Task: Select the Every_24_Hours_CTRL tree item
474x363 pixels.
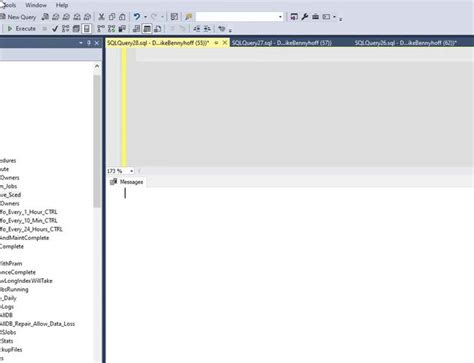Action: coord(31,229)
